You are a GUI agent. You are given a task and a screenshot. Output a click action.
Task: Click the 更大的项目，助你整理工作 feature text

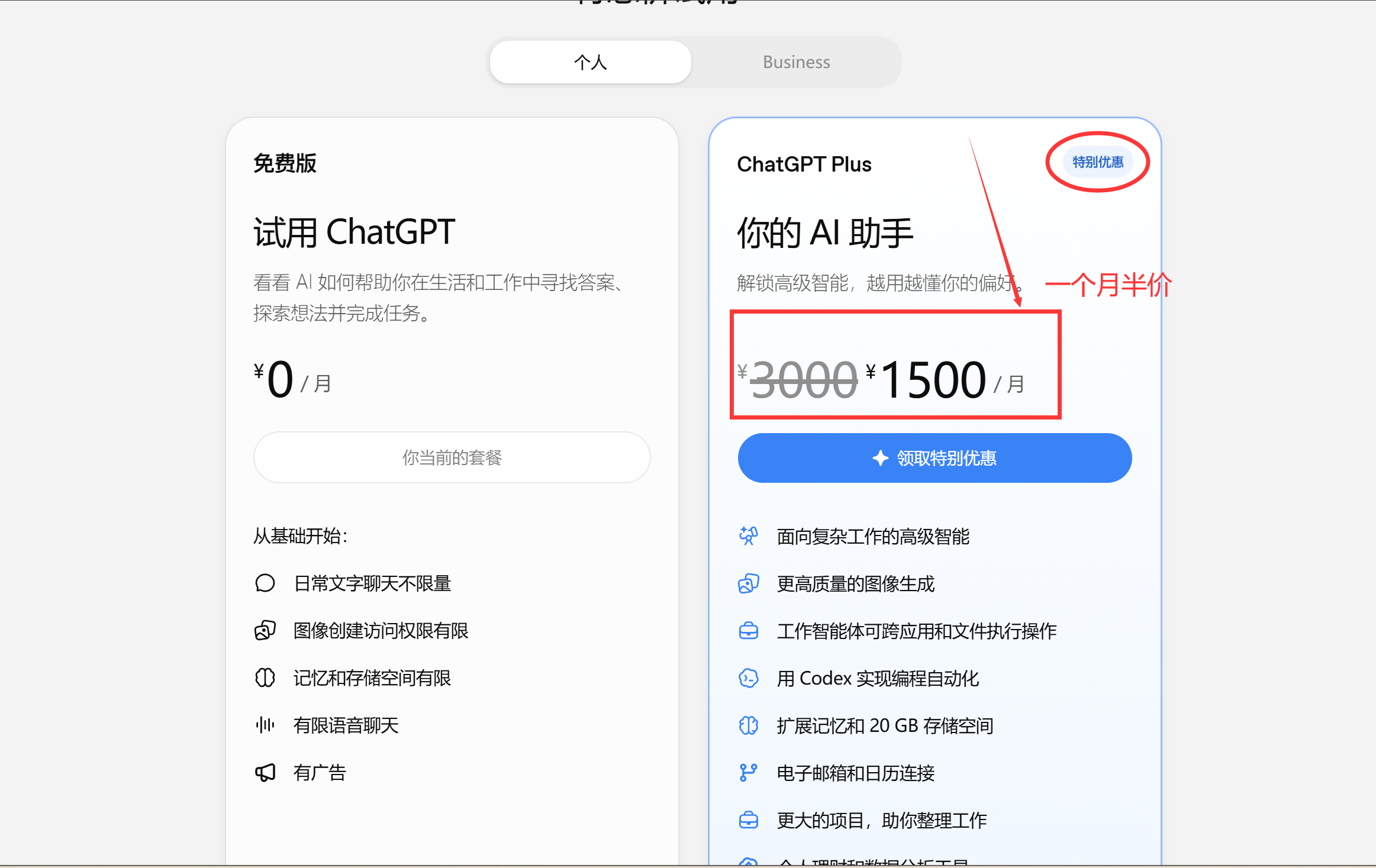[x=882, y=820]
